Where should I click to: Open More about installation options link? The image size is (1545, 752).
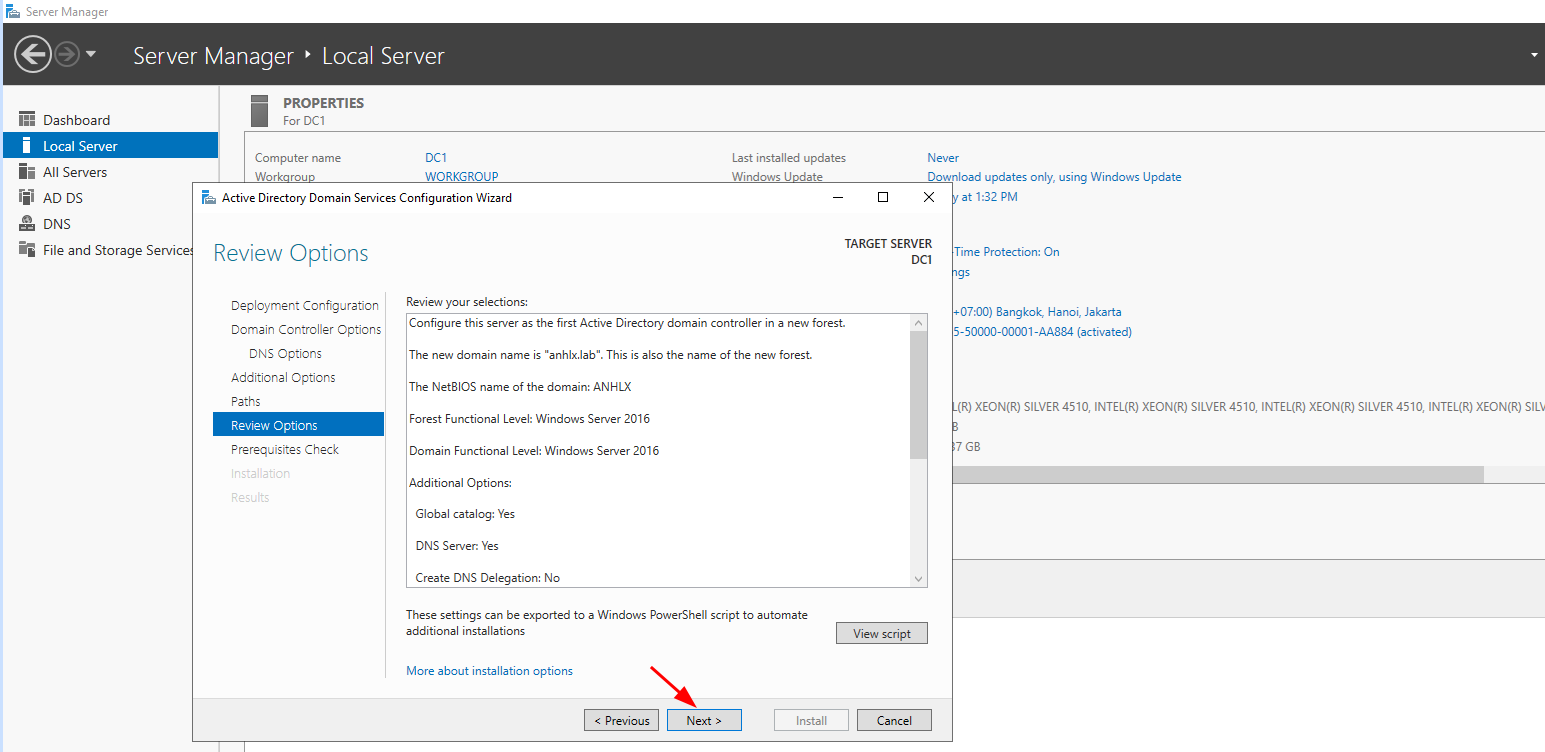pos(489,671)
